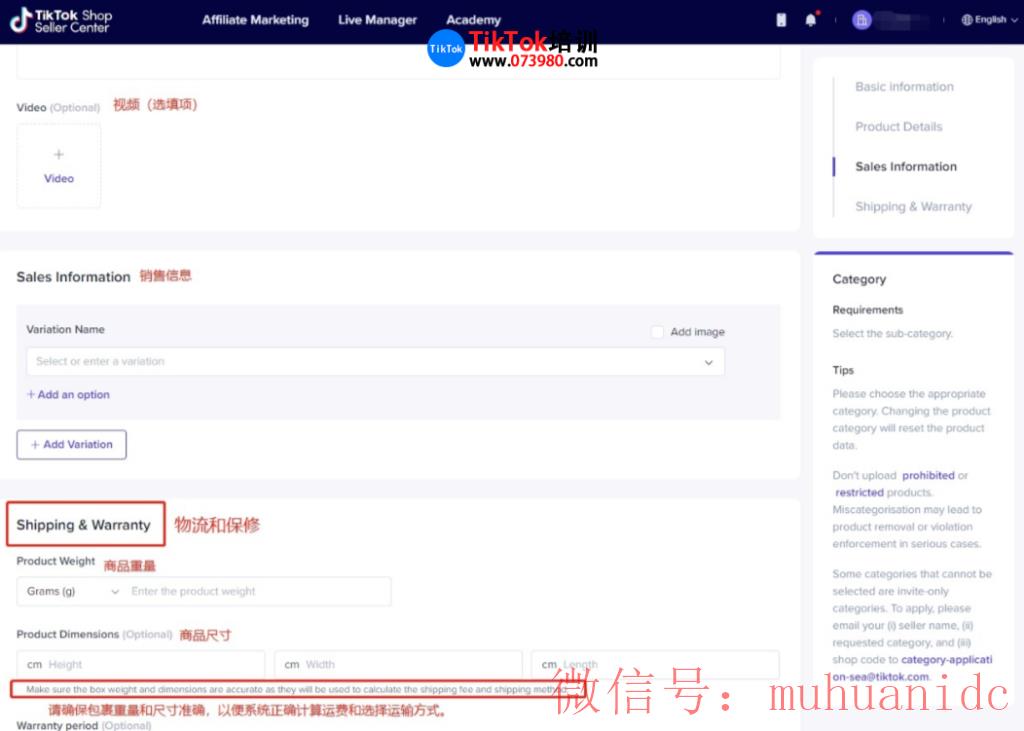Click the TikTok Shop Seller Center logo
1024x731 pixels.
(x=60, y=20)
